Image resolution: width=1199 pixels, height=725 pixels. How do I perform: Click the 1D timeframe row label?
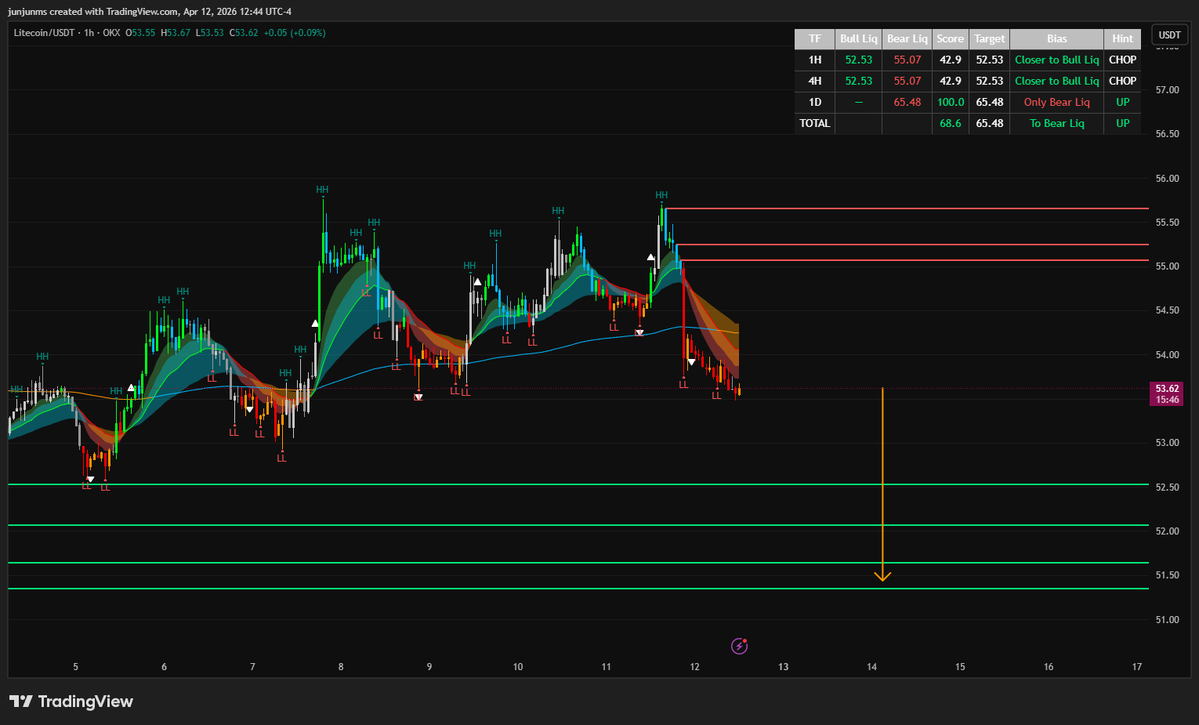pyautogui.click(x=814, y=102)
